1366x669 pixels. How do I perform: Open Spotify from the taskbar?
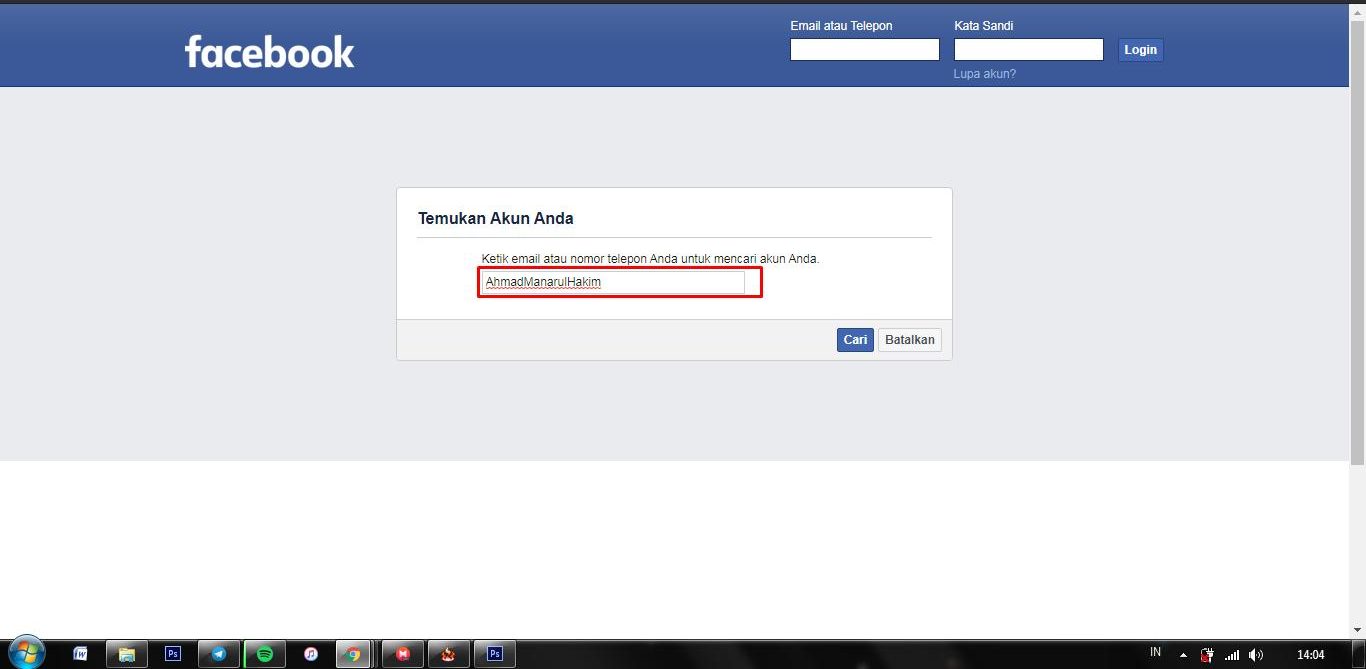pyautogui.click(x=265, y=654)
